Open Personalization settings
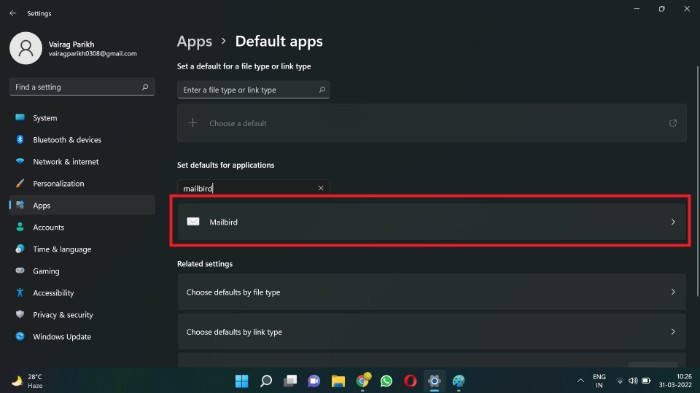This screenshot has height=393, width=700. tap(82, 184)
